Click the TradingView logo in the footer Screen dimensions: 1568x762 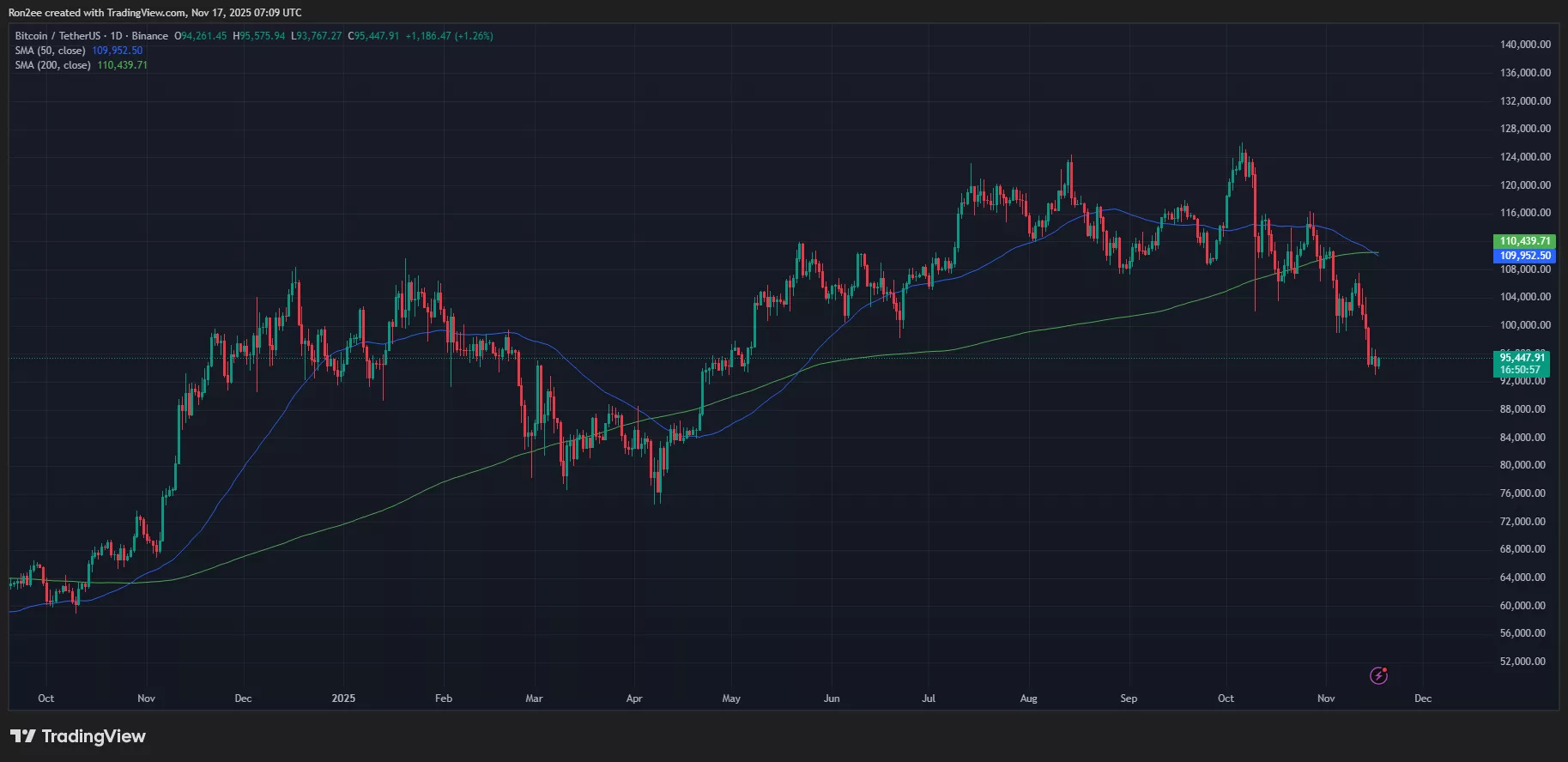pos(78,736)
